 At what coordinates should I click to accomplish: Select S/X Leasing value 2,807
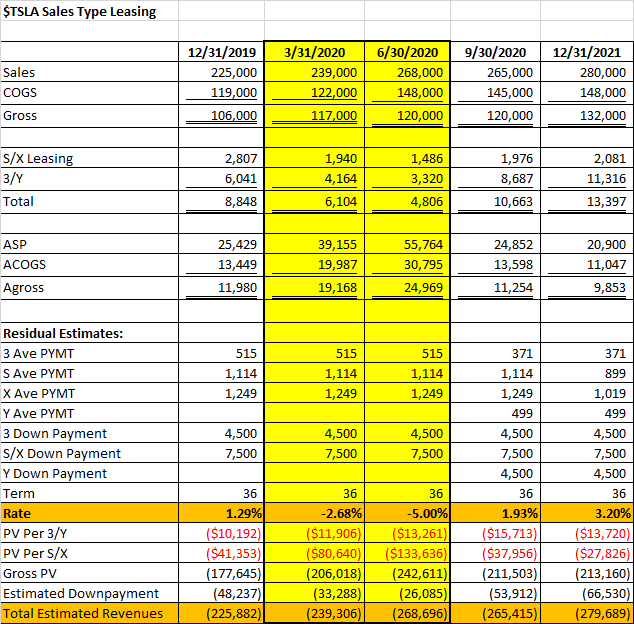coord(241,159)
